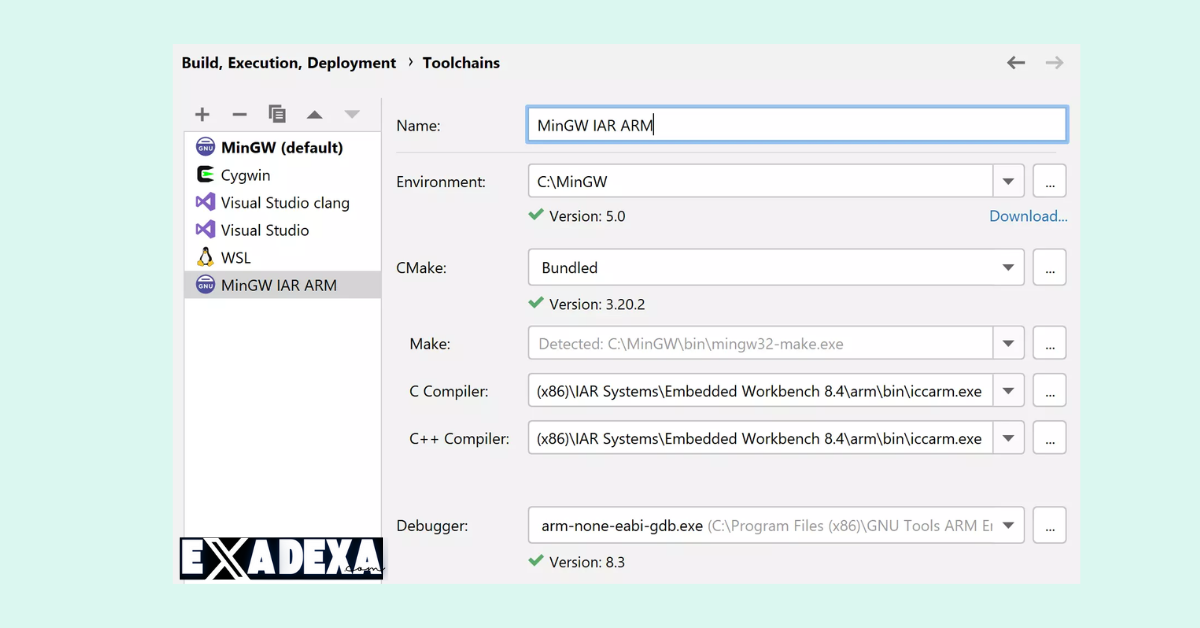Open the CMake Bundled dropdown
Image resolution: width=1200 pixels, height=628 pixels.
[1008, 268]
